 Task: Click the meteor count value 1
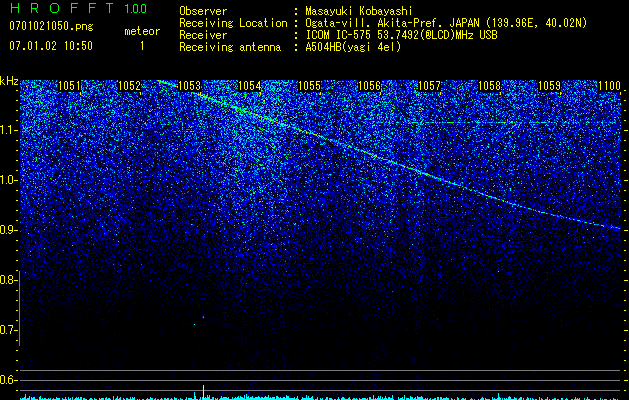coord(142,46)
